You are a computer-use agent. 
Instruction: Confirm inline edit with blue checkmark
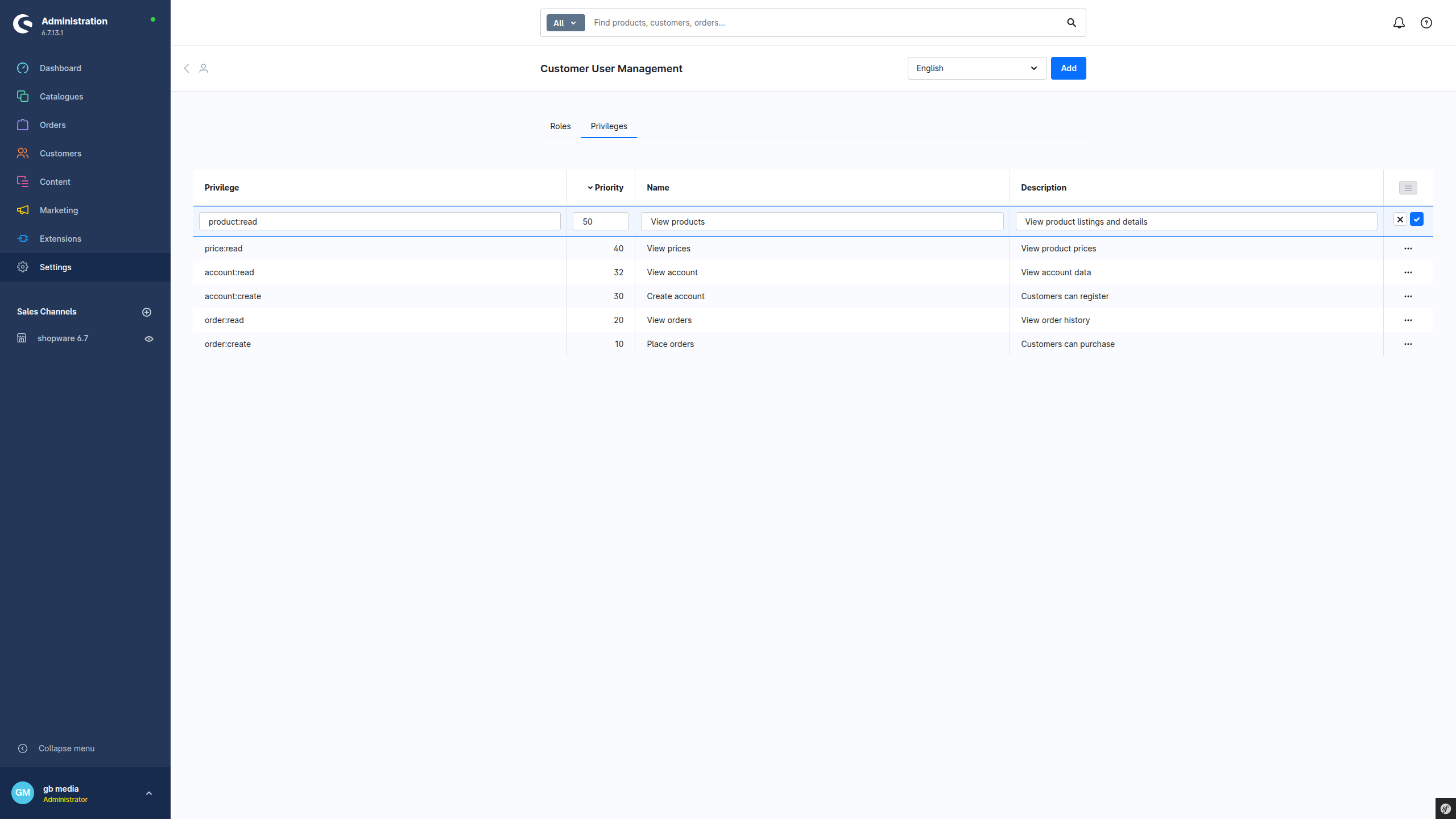point(1417,220)
